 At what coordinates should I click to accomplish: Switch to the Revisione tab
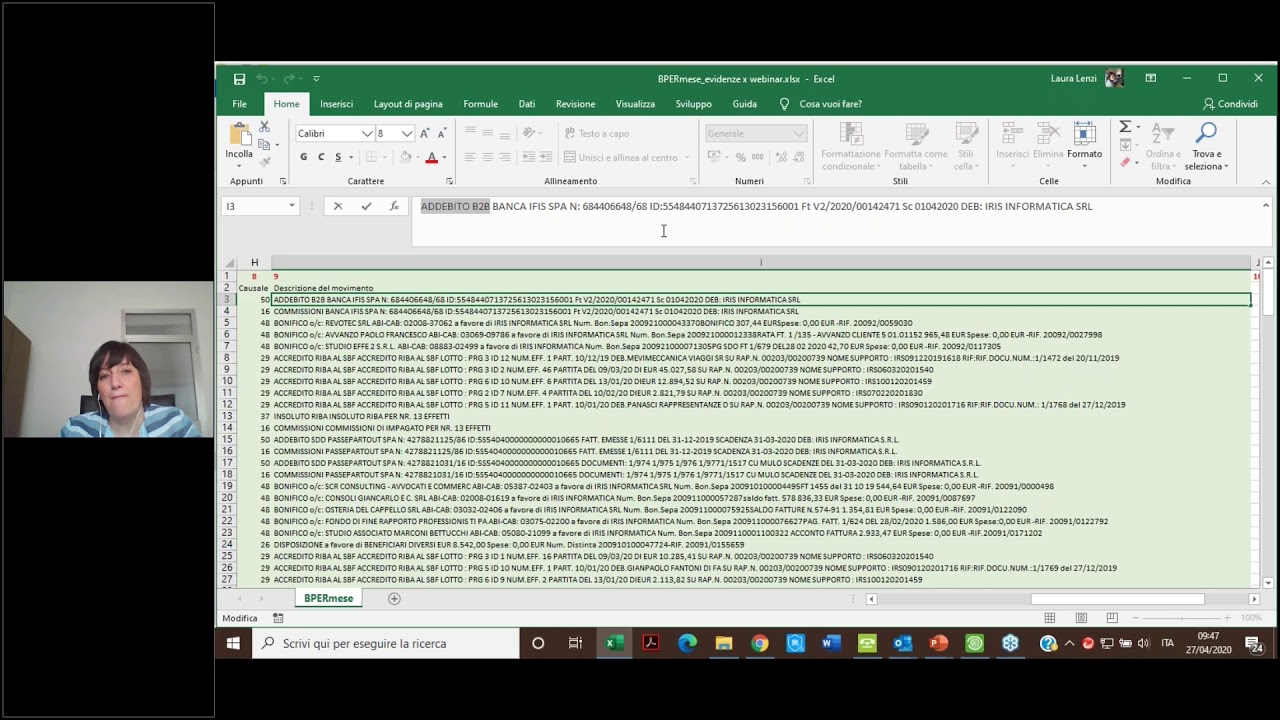[575, 104]
